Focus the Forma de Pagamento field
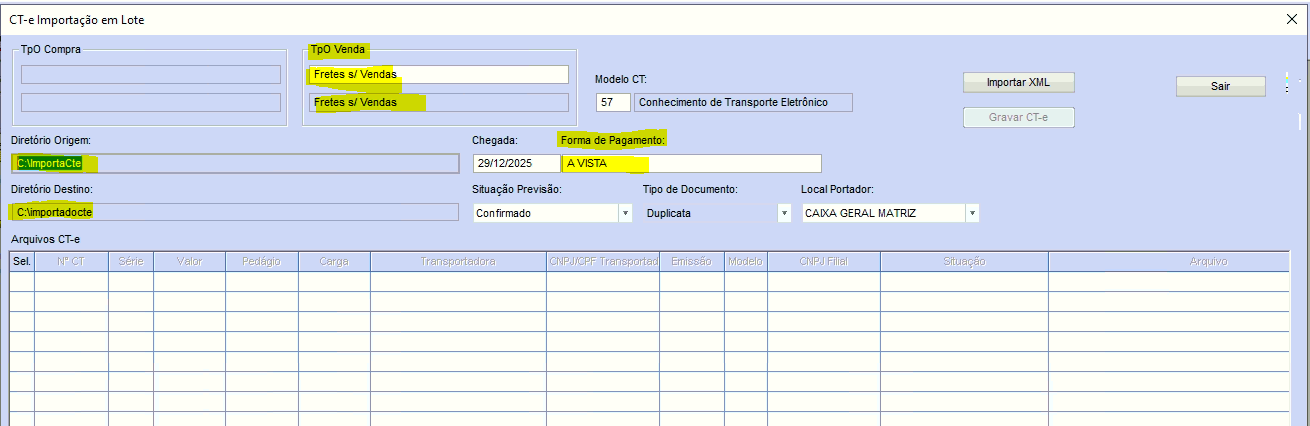The width and height of the screenshot is (1310, 426). click(x=690, y=163)
